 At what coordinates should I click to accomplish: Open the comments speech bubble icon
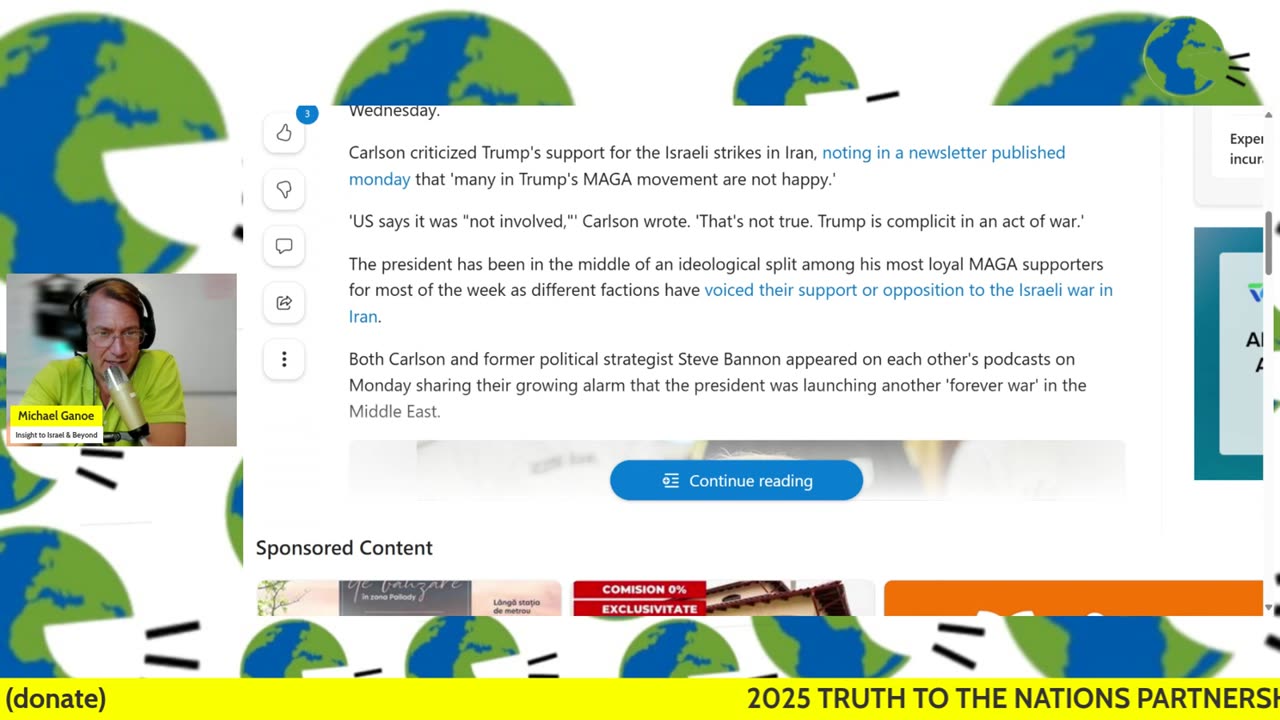(284, 246)
